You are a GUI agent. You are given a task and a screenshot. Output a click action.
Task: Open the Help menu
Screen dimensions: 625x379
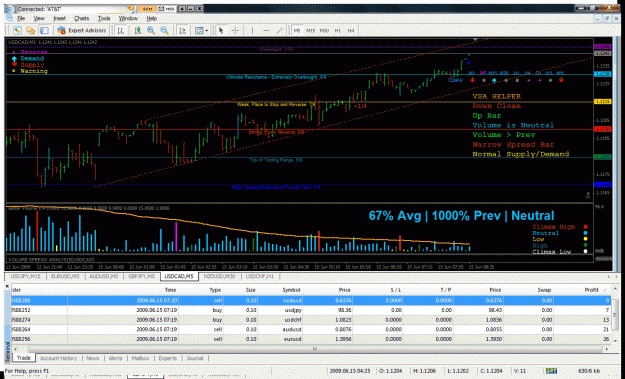point(151,18)
